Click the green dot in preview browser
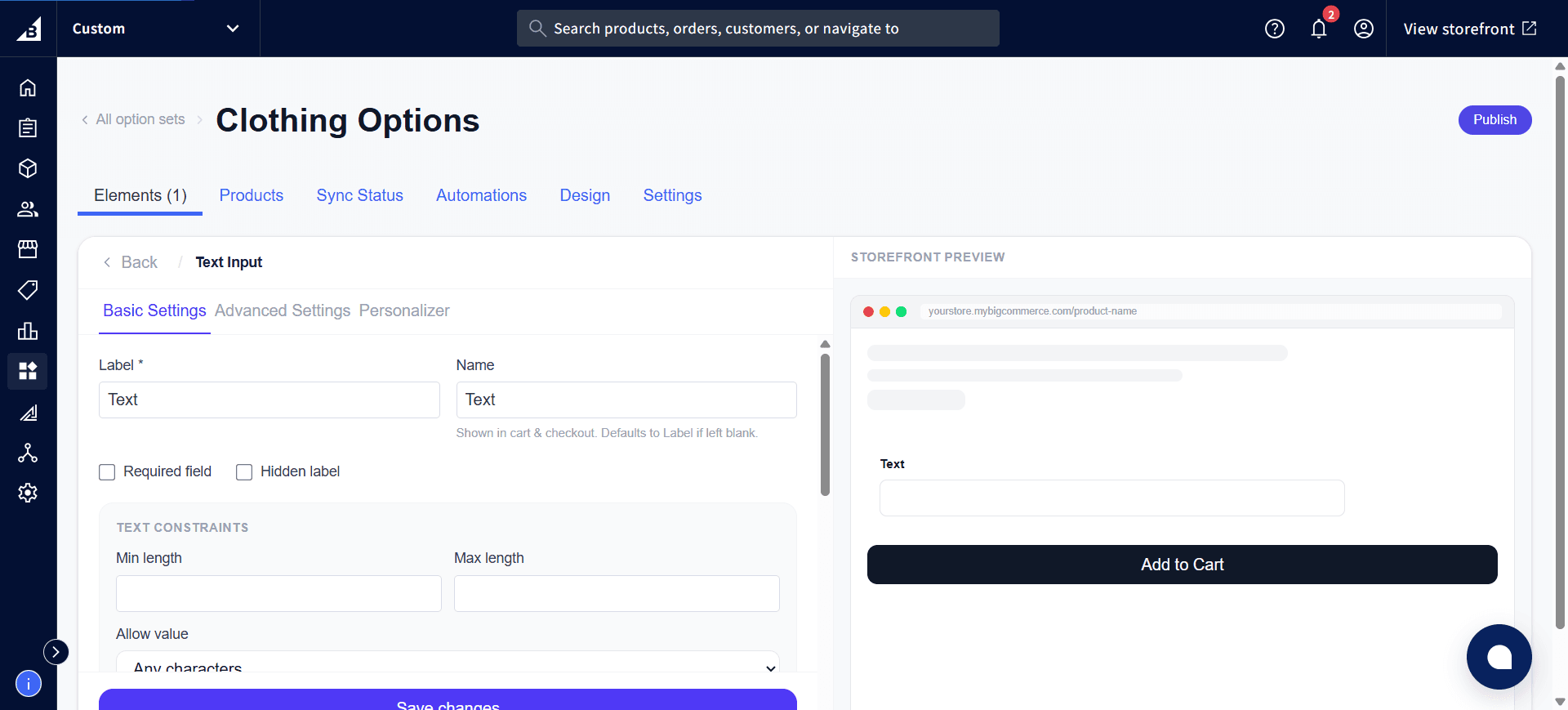The height and width of the screenshot is (710, 1568). (x=902, y=311)
